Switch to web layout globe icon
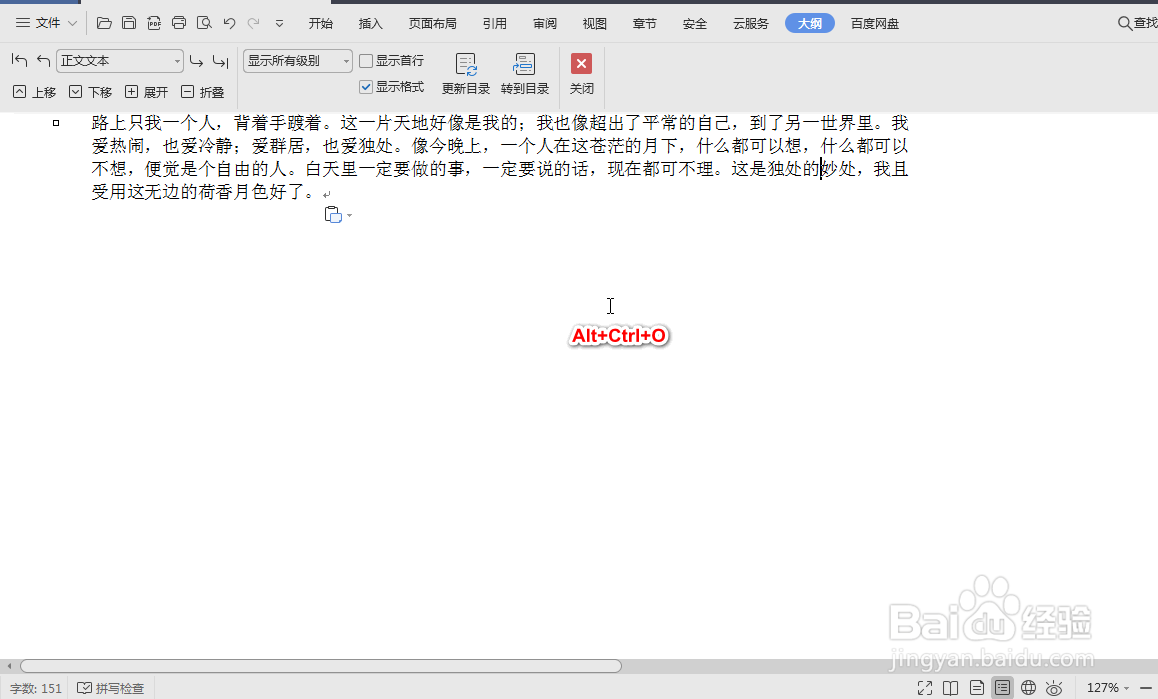1158x699 pixels. [1028, 688]
